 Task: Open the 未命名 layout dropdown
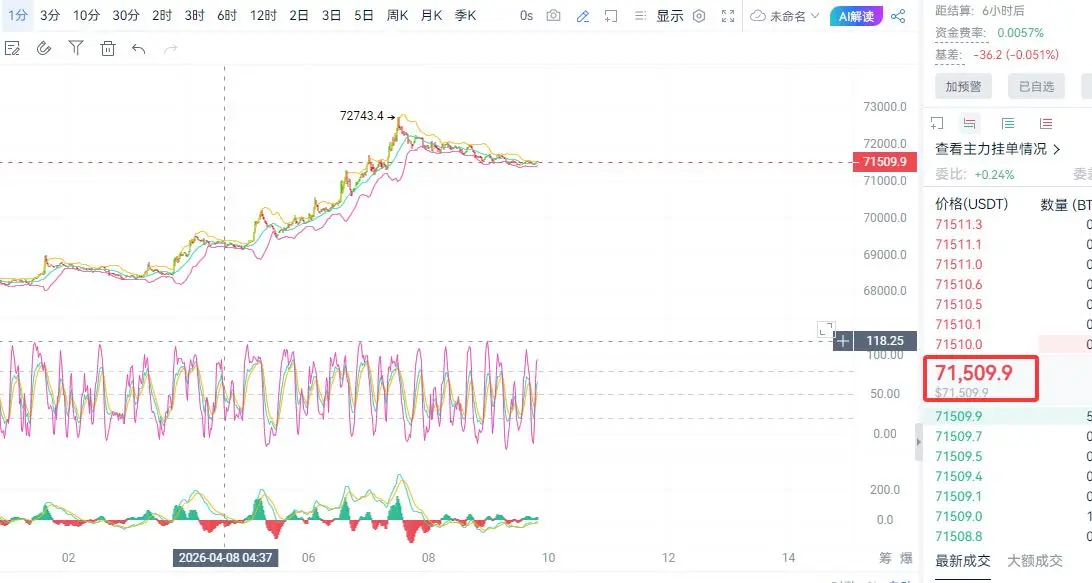(785, 16)
